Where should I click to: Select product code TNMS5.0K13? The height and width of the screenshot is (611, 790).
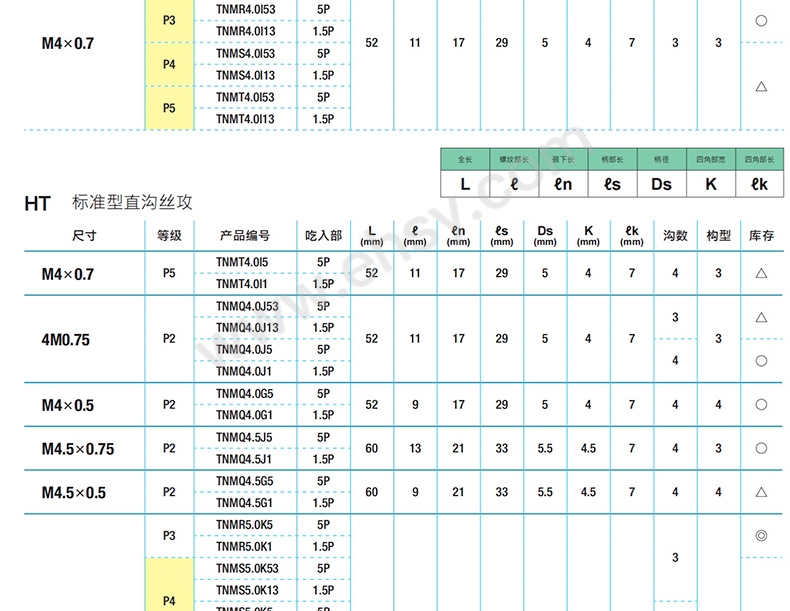[x=247, y=590]
